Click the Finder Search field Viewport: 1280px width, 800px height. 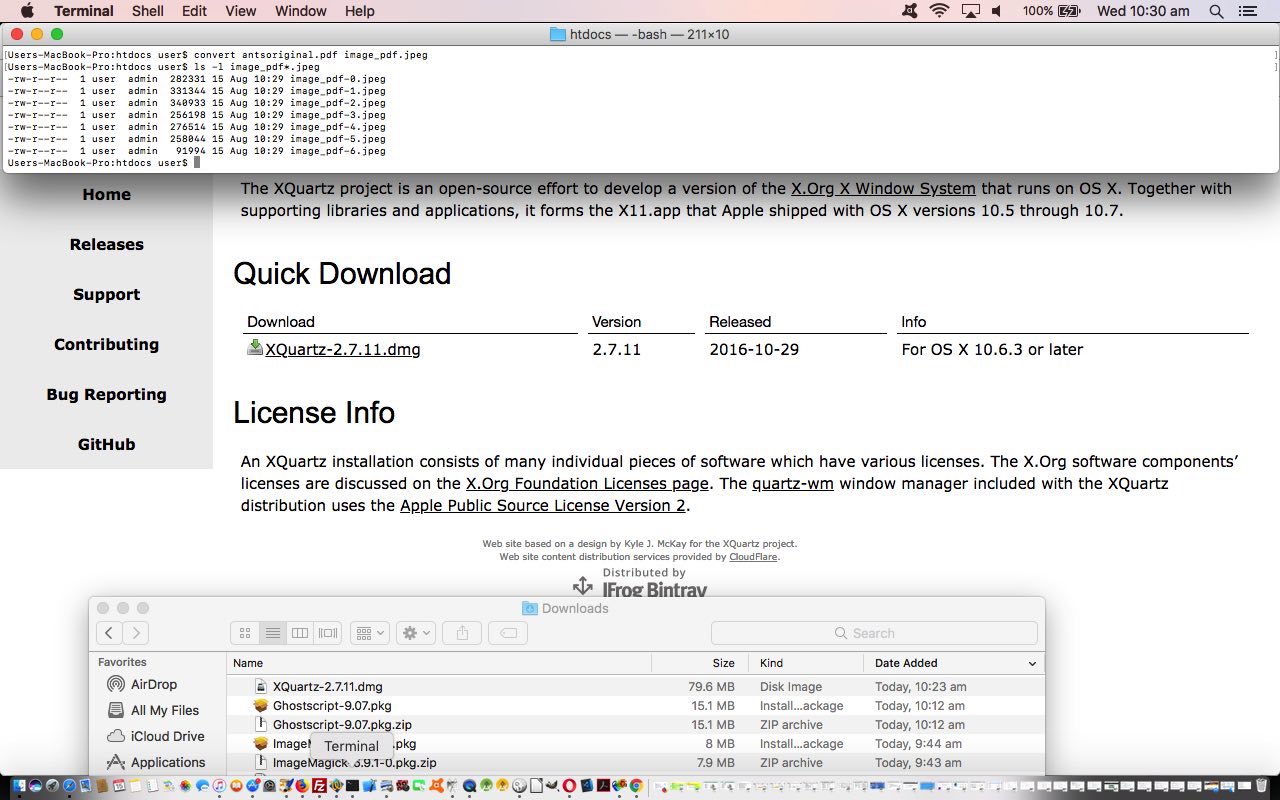[x=873, y=633]
